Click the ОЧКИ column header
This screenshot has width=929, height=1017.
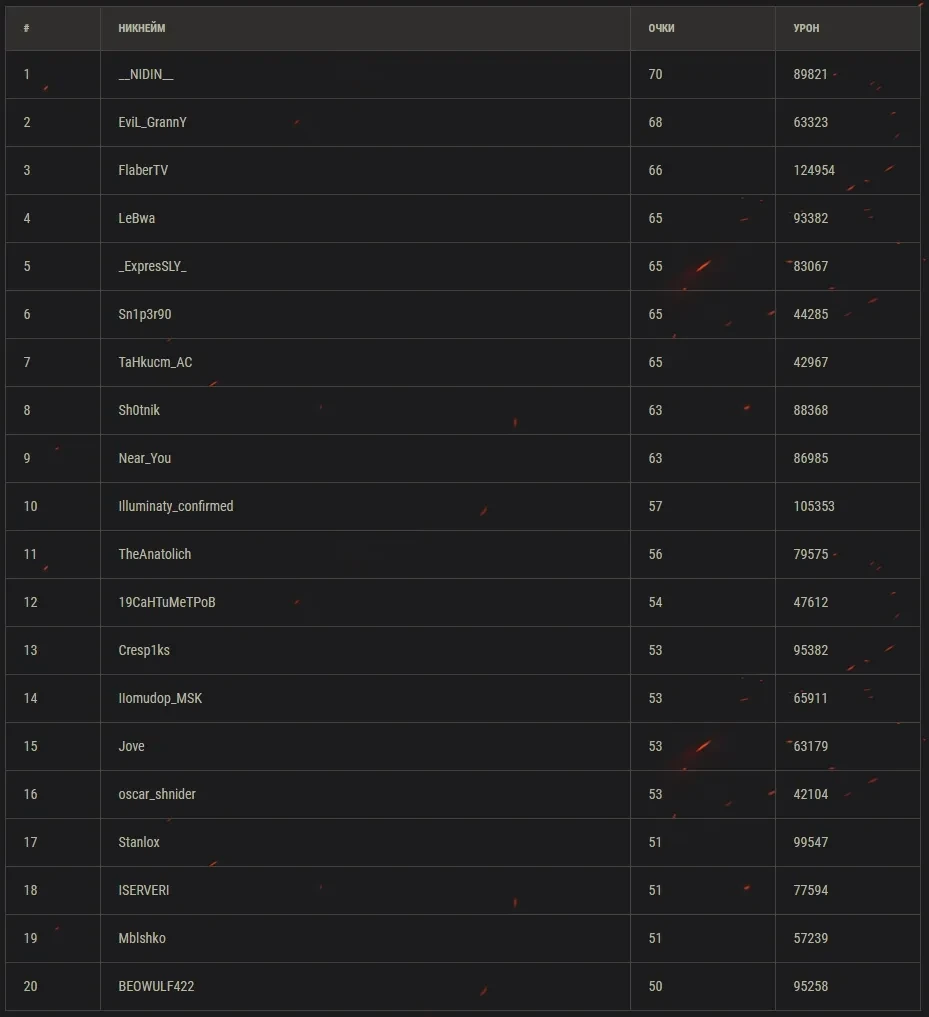click(661, 28)
